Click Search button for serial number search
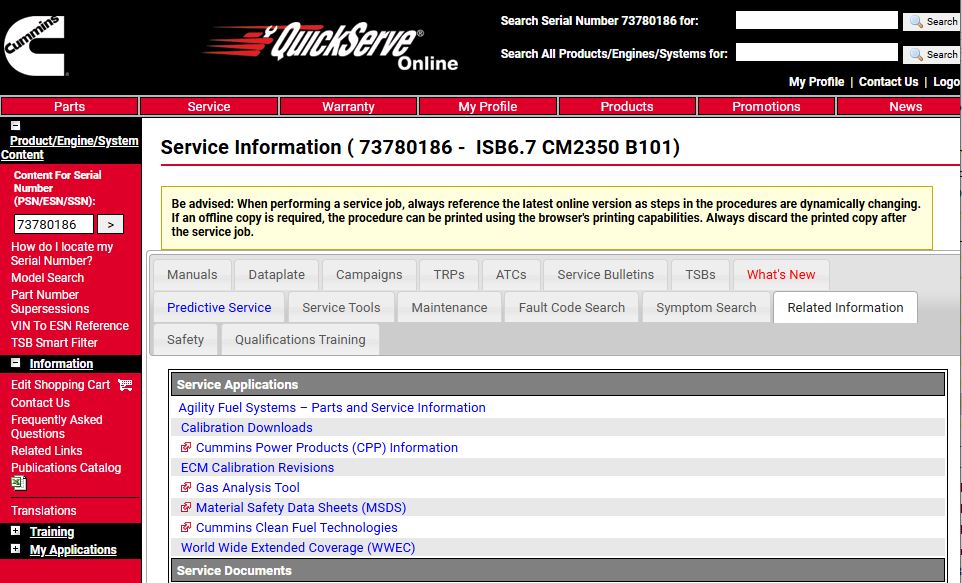962x583 pixels. pos(932,21)
